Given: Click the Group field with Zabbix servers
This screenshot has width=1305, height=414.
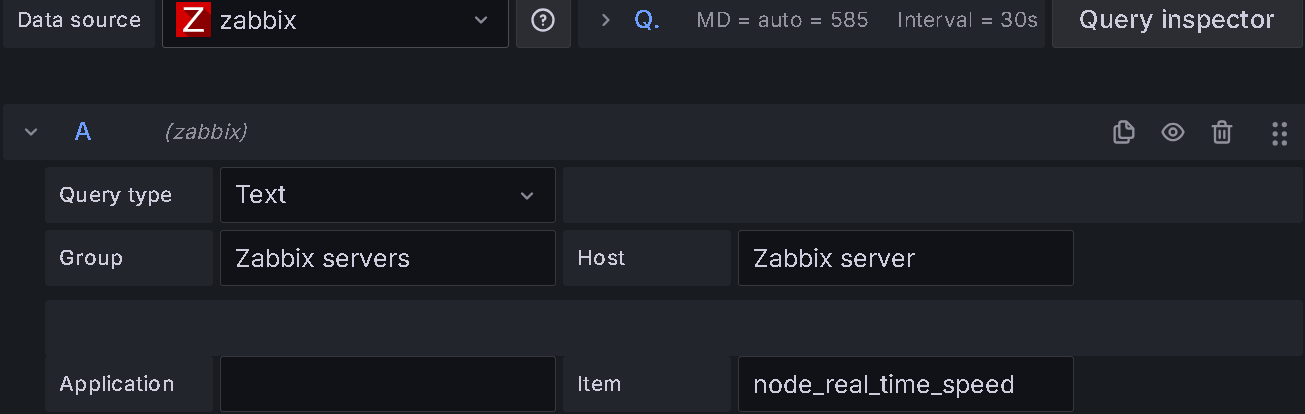Looking at the screenshot, I should [387, 258].
